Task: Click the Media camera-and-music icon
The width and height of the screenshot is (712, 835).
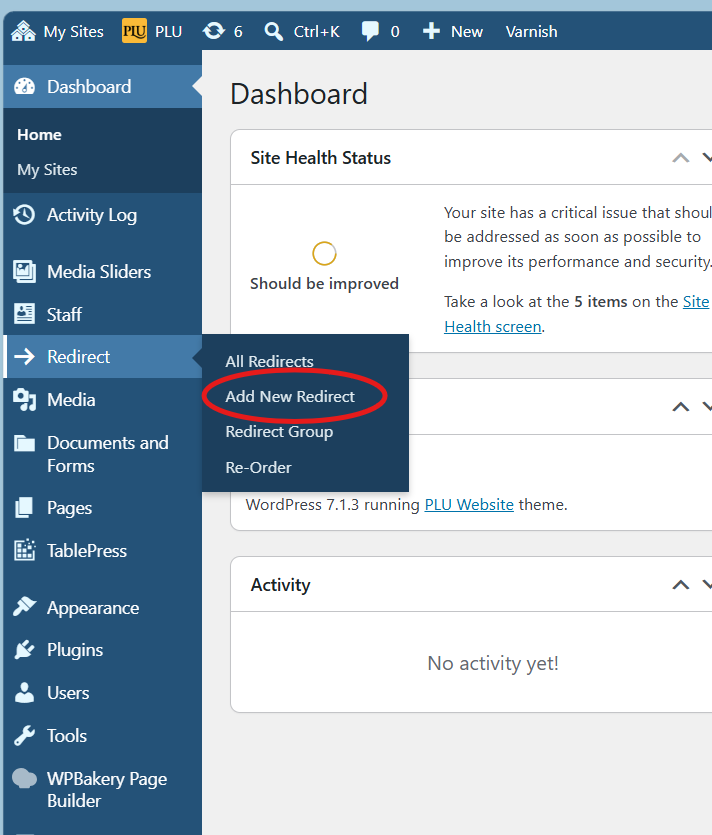Action: (24, 399)
